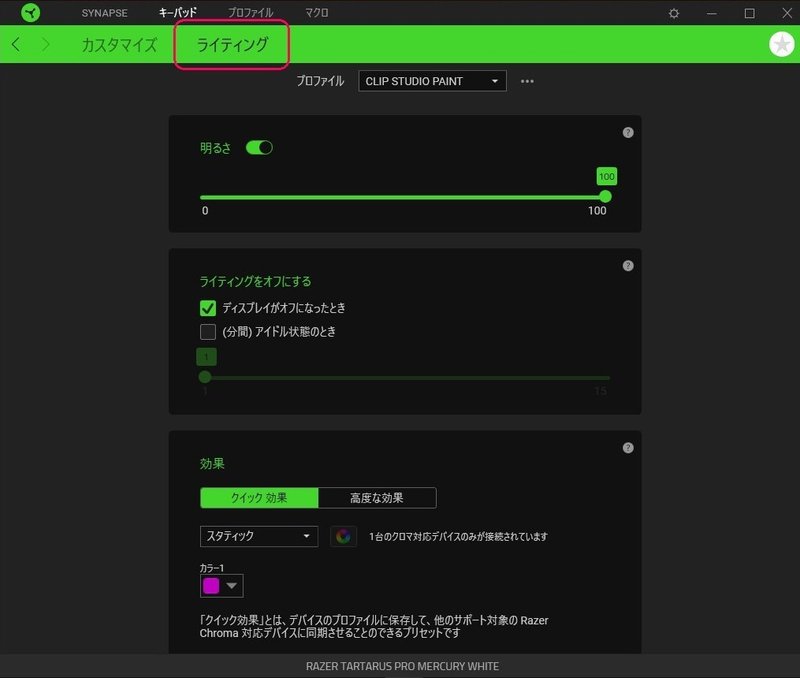This screenshot has height=678, width=800.
Task: Open help for the 明るさ brightness panel
Action: click(x=628, y=131)
